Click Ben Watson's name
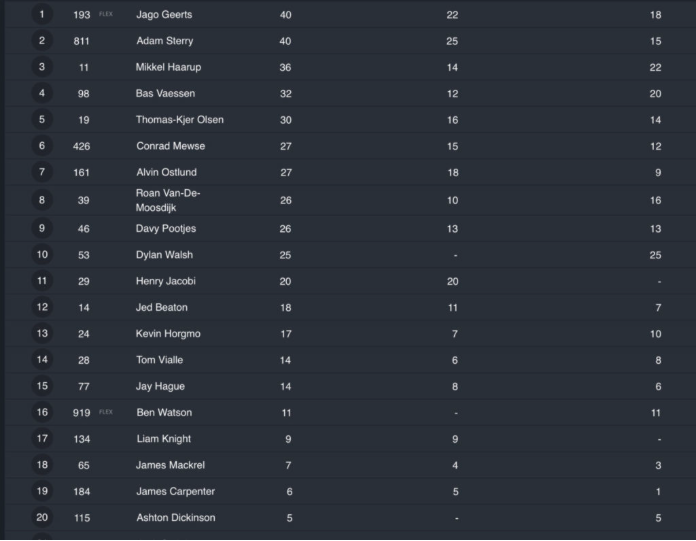The image size is (696, 541). 164,412
